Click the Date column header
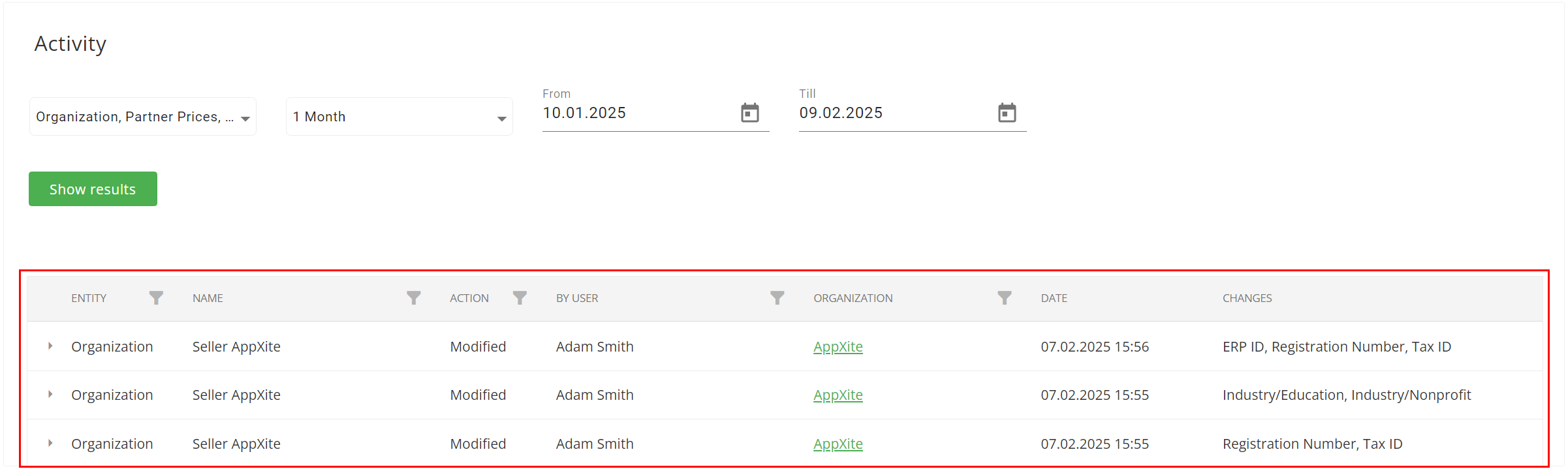Image resolution: width=1568 pixels, height=469 pixels. tap(1054, 298)
